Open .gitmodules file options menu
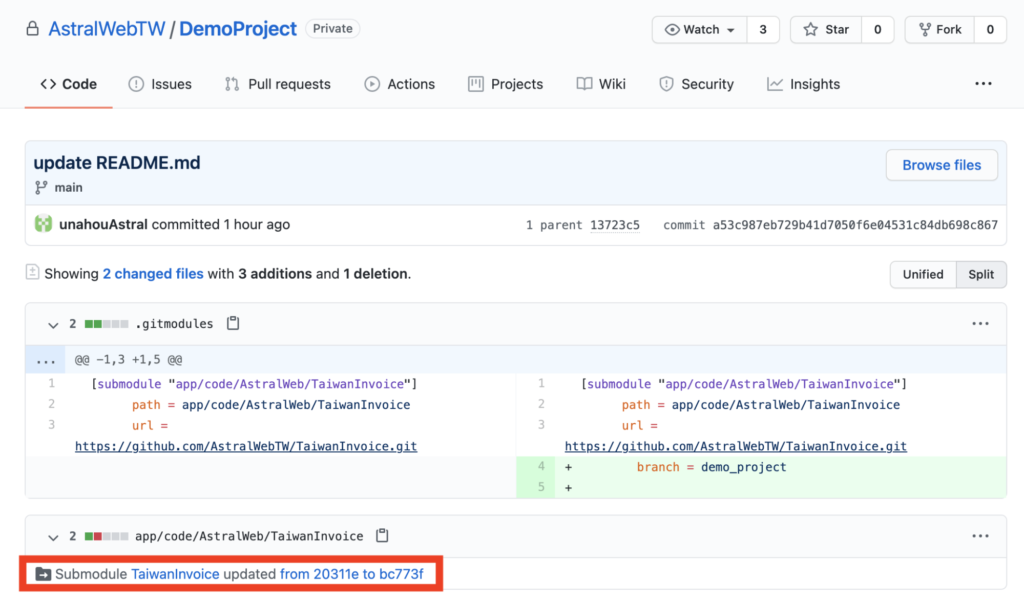 click(x=980, y=324)
